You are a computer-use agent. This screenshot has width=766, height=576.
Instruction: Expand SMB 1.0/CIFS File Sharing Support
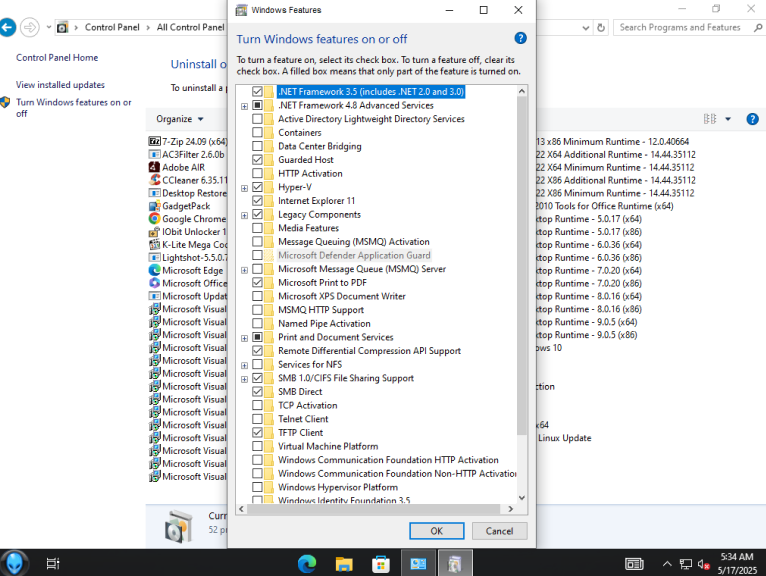pyautogui.click(x=244, y=379)
